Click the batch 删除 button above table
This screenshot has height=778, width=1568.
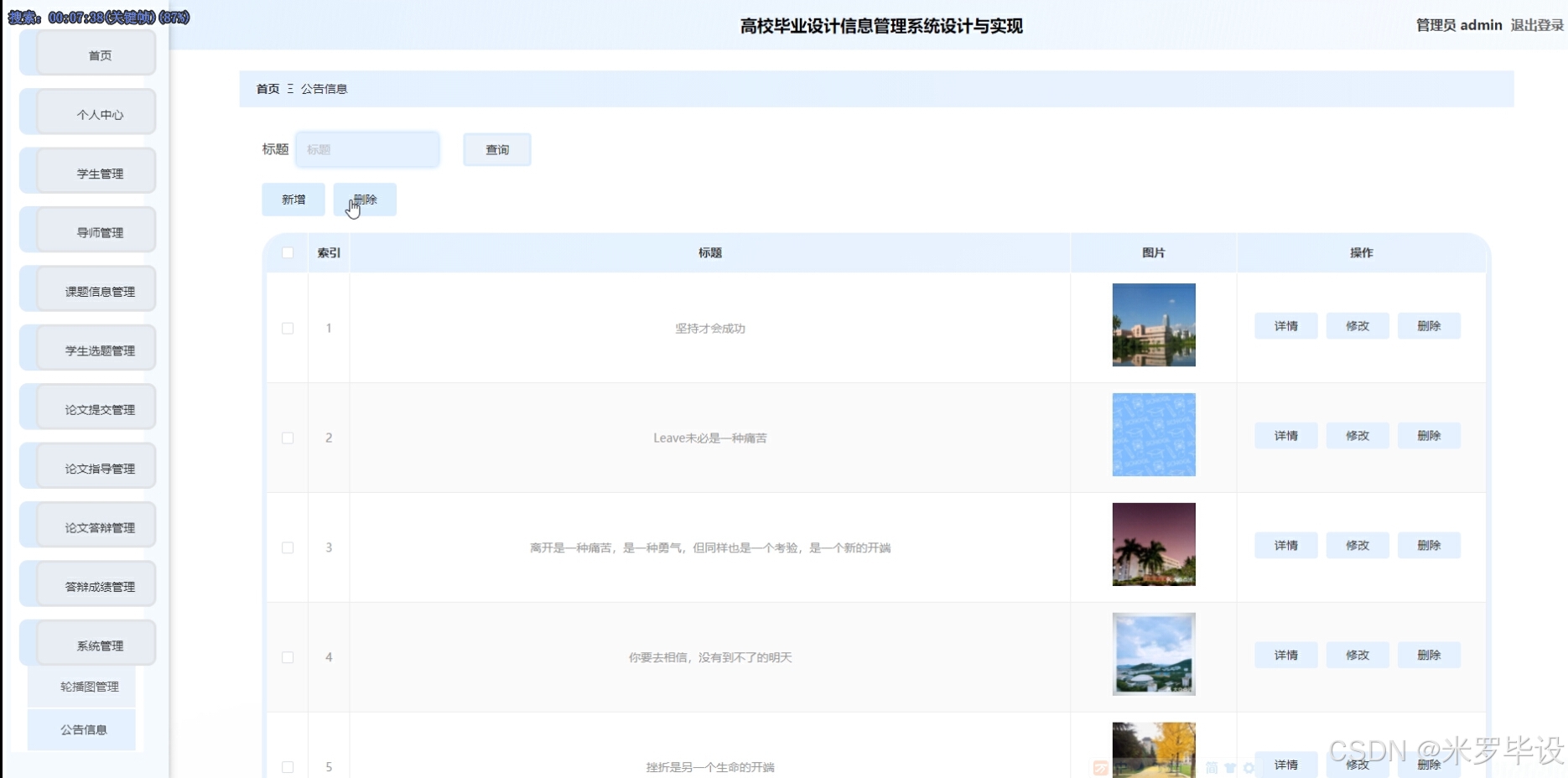365,200
